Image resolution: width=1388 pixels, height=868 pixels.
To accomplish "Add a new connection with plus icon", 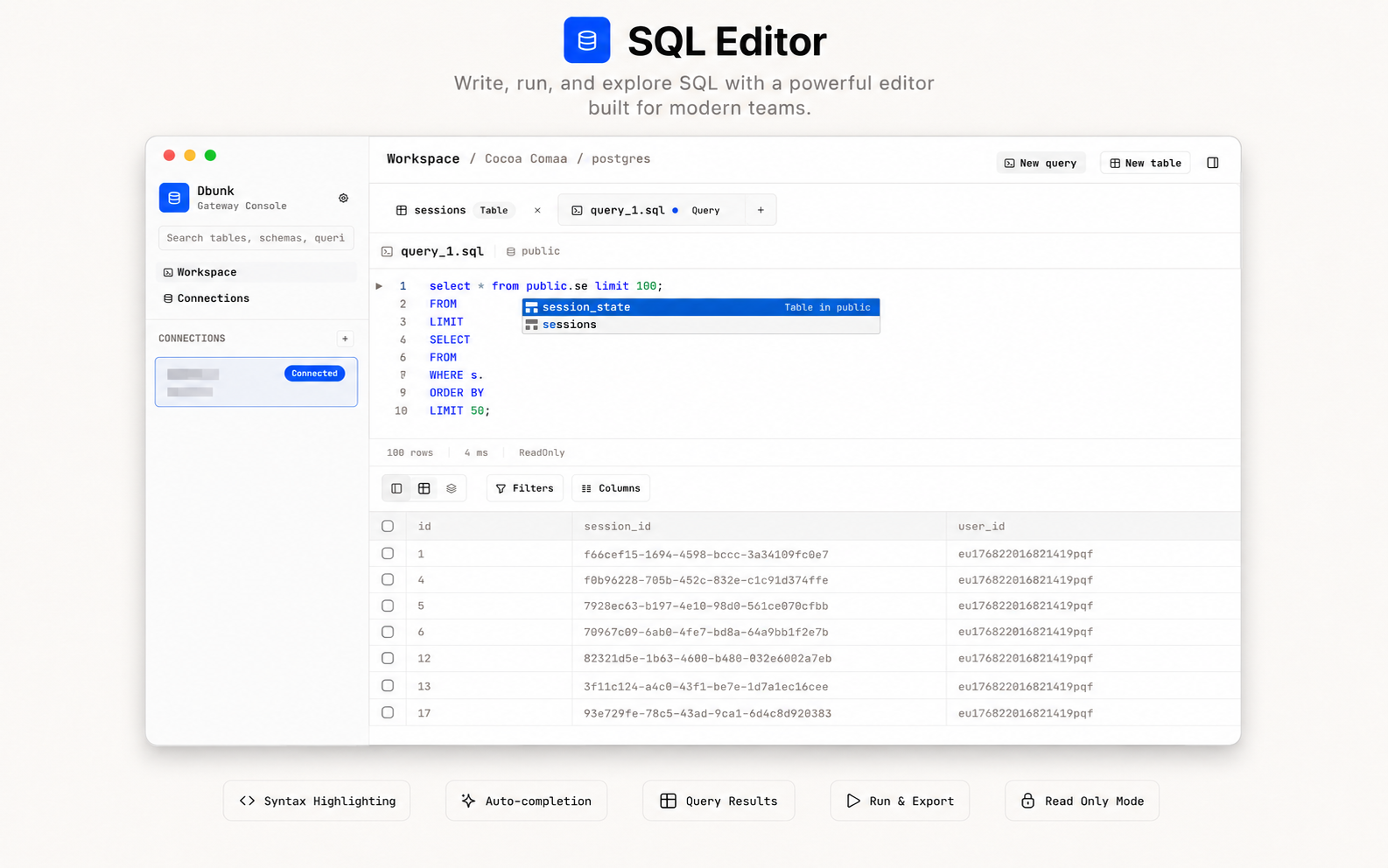I will tap(345, 339).
